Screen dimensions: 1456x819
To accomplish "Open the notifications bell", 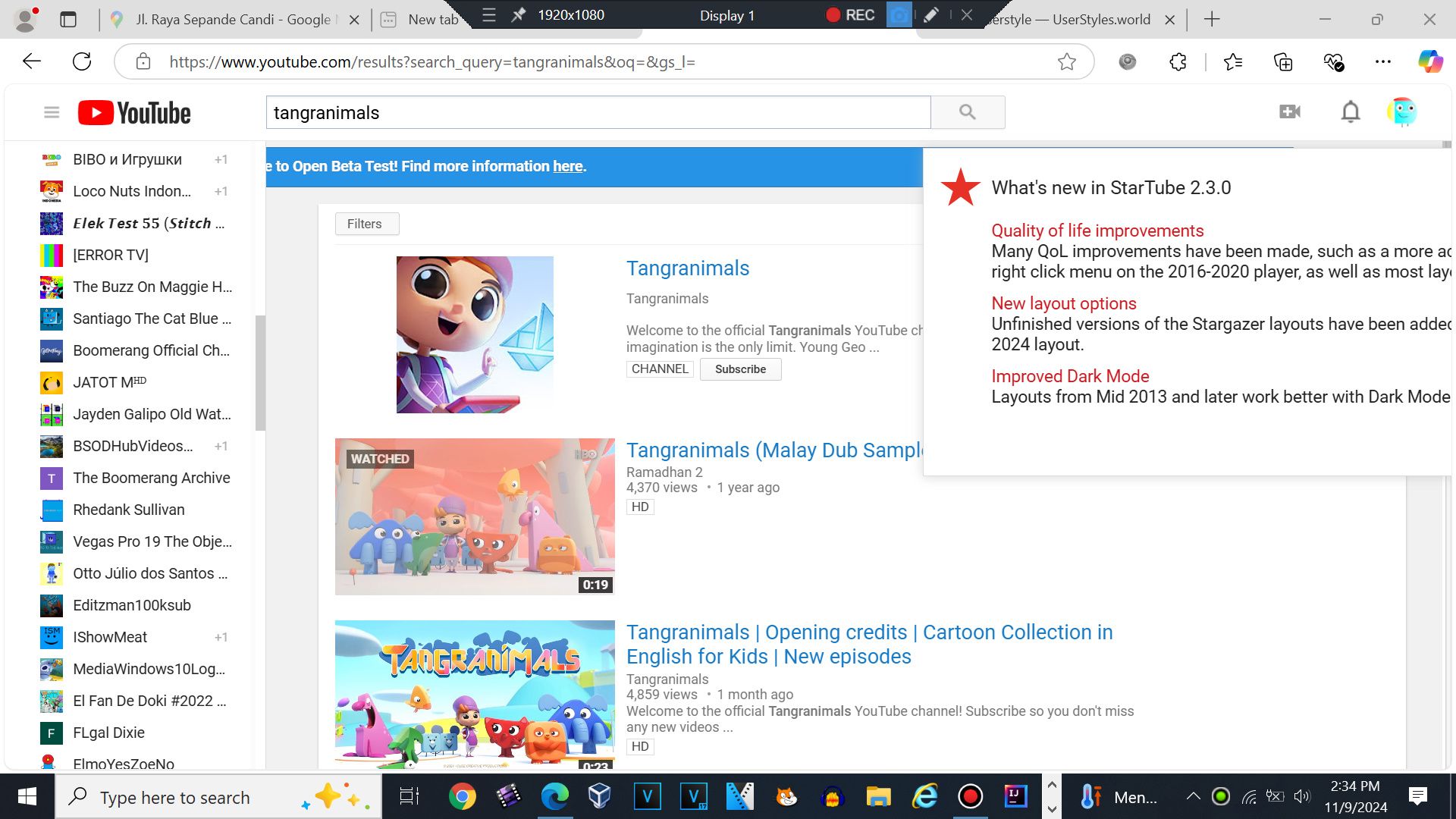I will pos(1351,111).
